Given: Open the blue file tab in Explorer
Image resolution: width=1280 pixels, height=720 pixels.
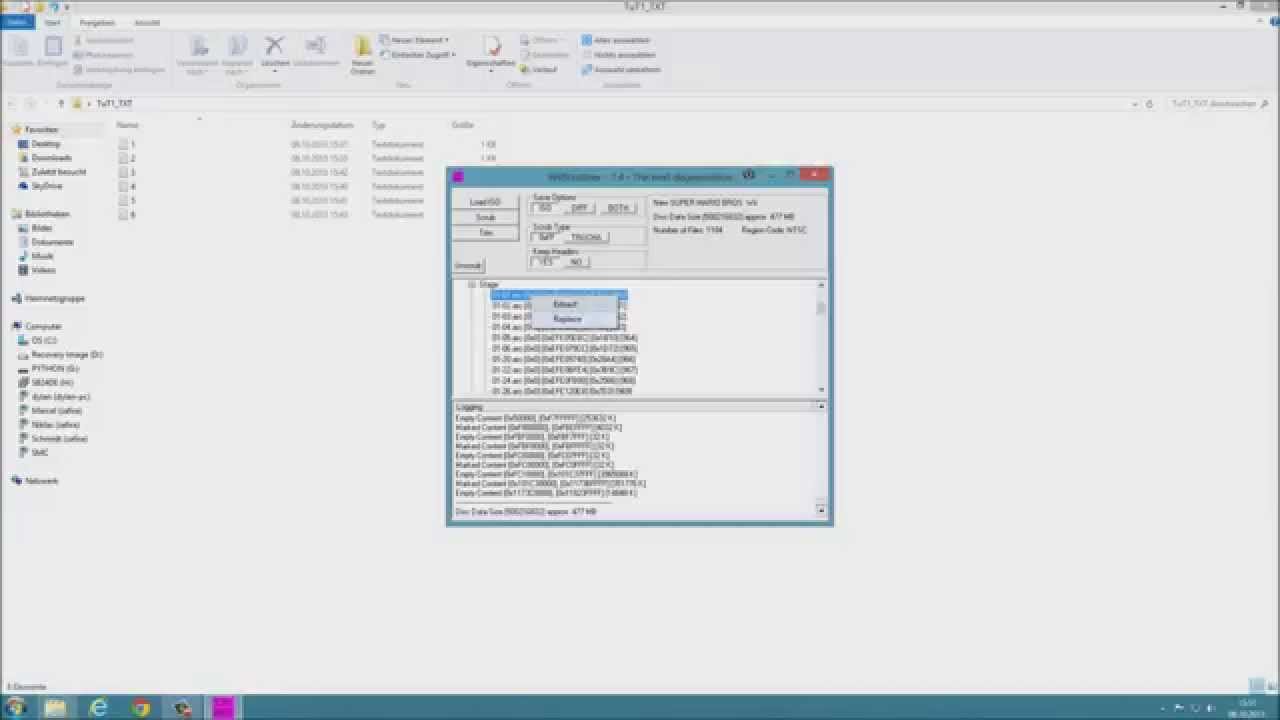Looking at the screenshot, I should point(16,22).
